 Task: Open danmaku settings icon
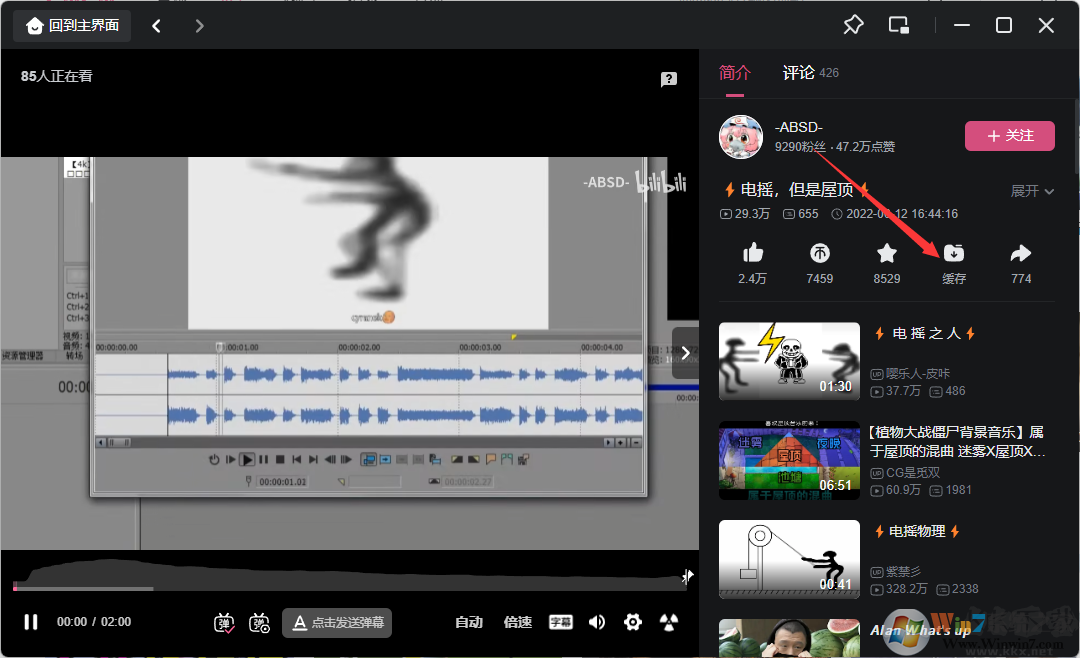(x=259, y=622)
